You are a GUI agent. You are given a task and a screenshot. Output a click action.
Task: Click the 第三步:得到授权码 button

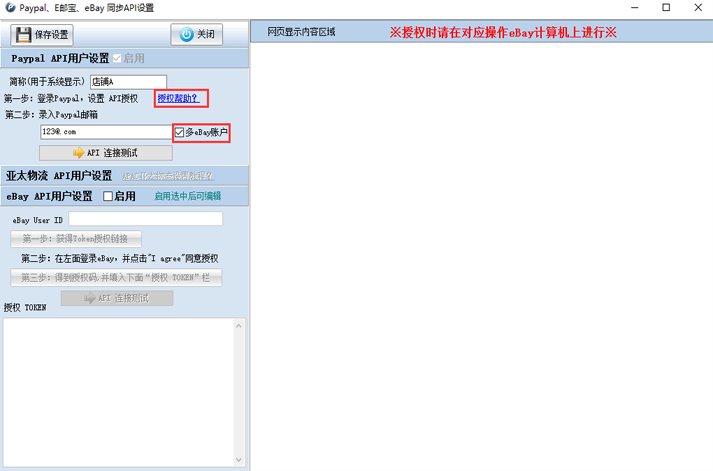[x=116, y=277]
